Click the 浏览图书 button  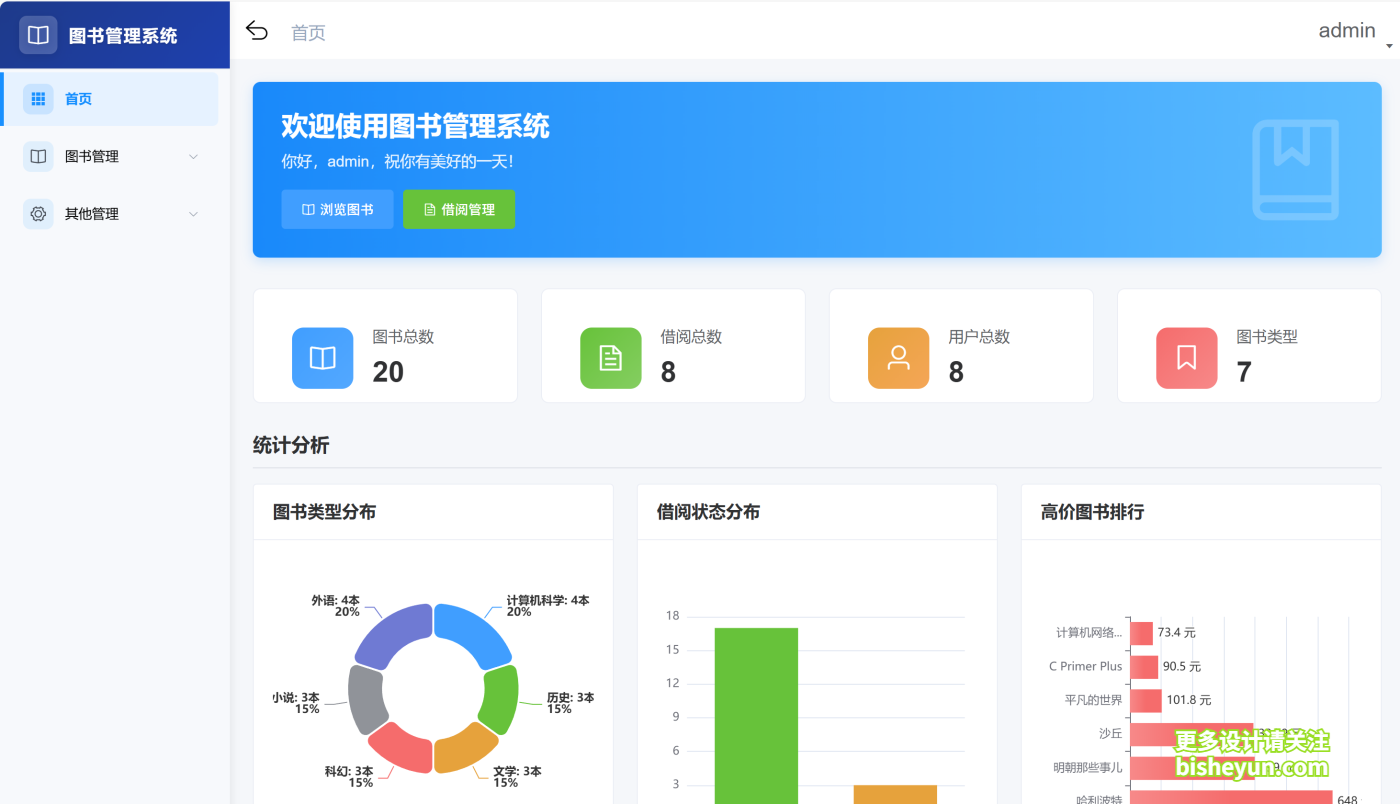pyautogui.click(x=337, y=209)
